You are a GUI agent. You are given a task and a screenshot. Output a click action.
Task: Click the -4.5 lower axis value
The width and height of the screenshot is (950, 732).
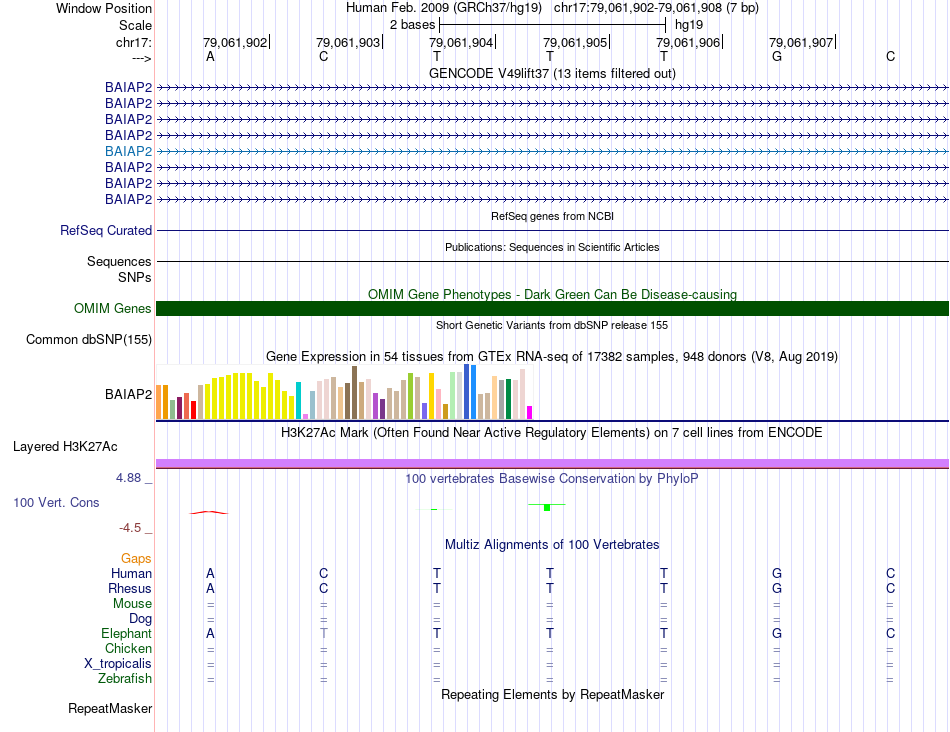[x=130, y=528]
